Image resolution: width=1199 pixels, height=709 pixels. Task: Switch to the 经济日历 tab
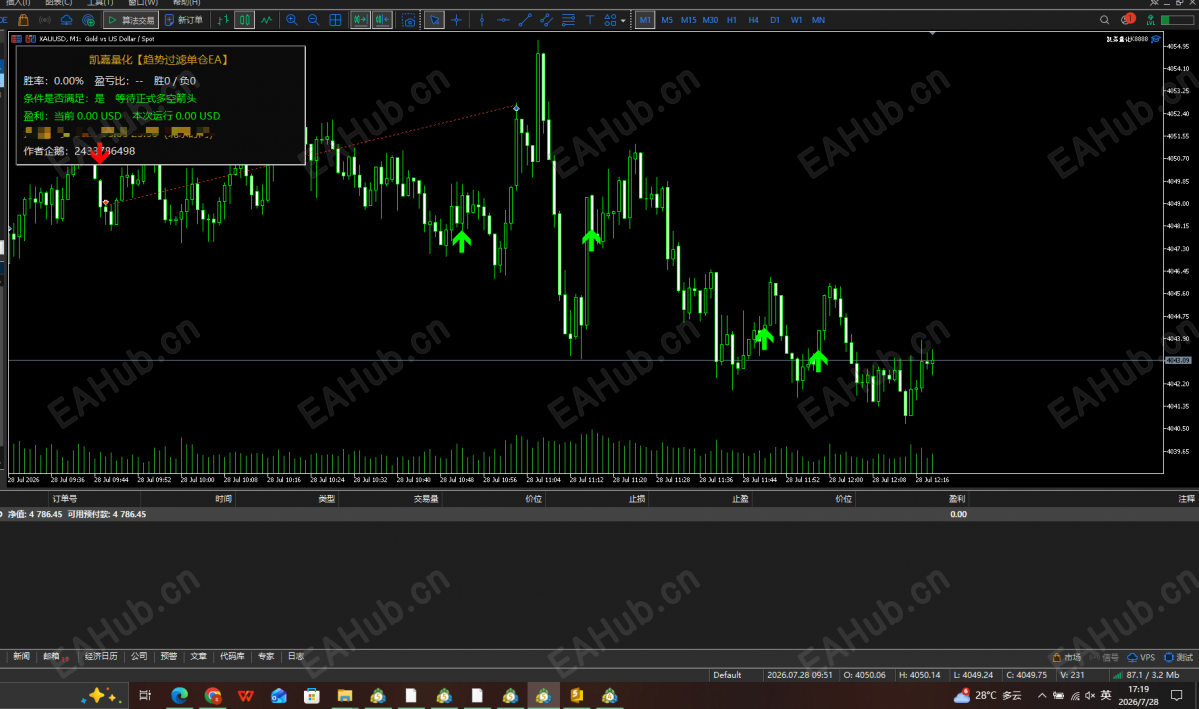(x=101, y=656)
